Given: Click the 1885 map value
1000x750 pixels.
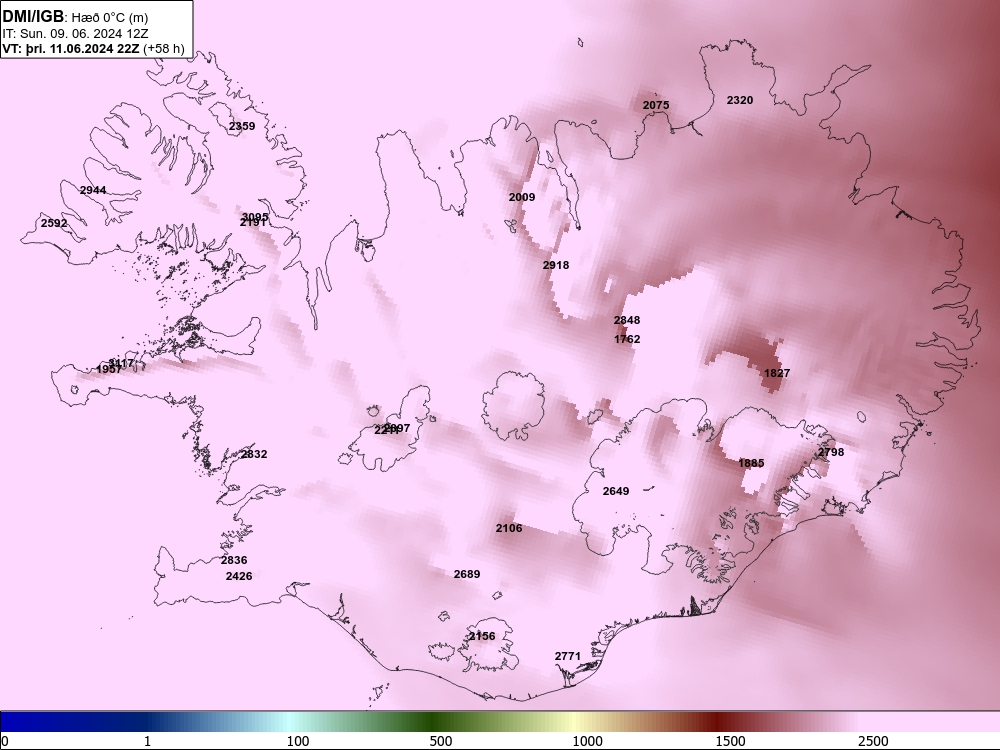Looking at the screenshot, I should pos(751,463).
